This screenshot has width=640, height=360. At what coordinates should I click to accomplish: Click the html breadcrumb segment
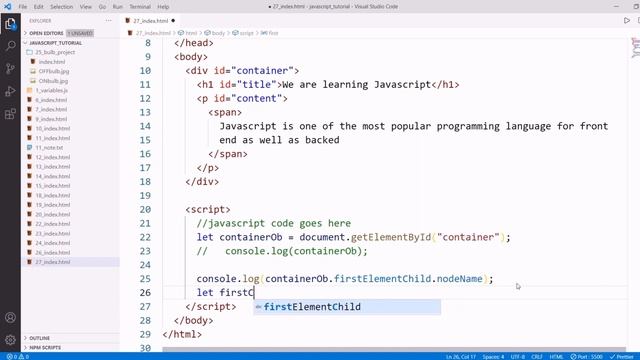(x=188, y=33)
